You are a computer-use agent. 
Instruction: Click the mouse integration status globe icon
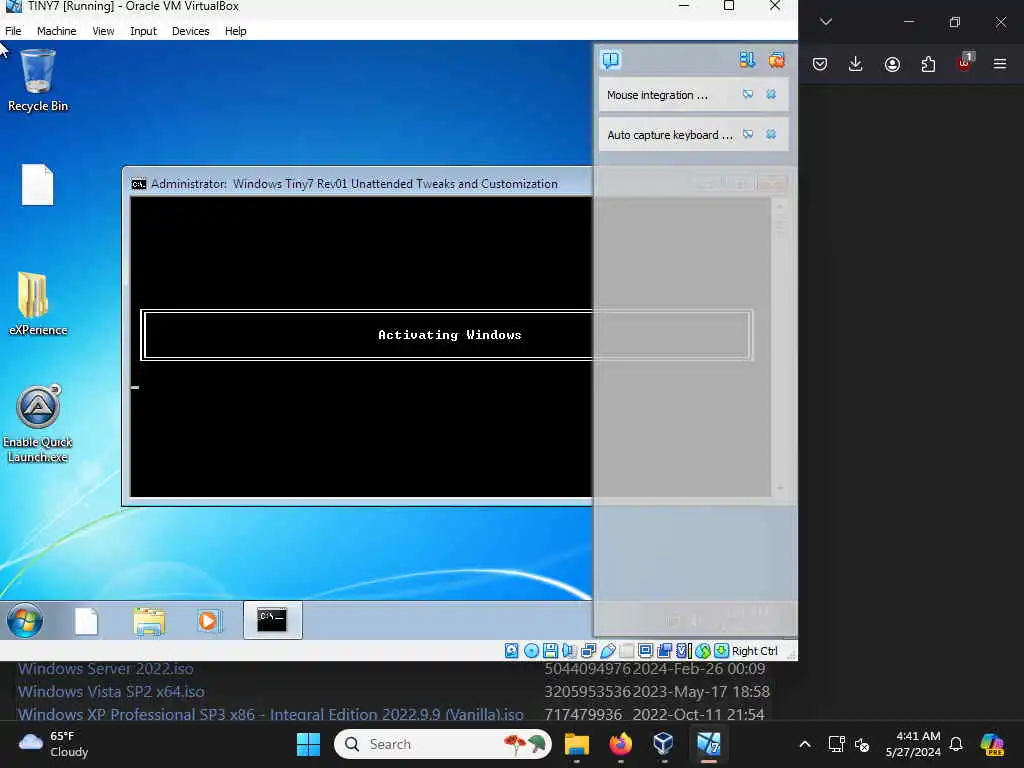click(x=703, y=650)
